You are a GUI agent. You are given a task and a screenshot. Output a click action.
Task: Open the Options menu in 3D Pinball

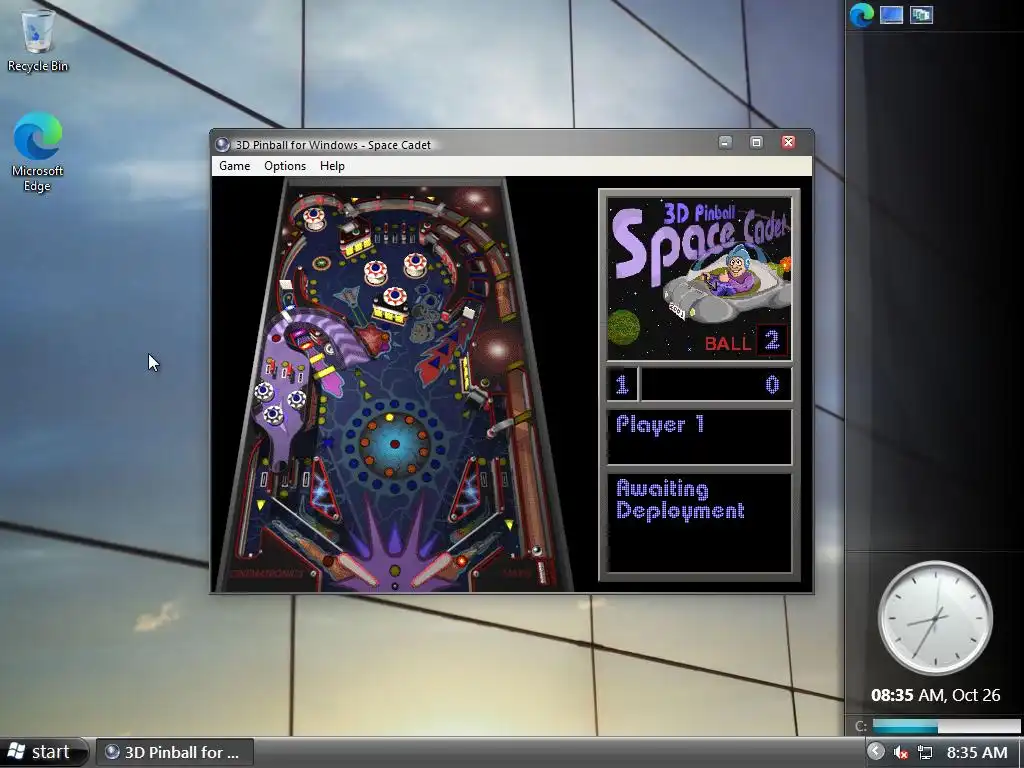pyautogui.click(x=285, y=166)
